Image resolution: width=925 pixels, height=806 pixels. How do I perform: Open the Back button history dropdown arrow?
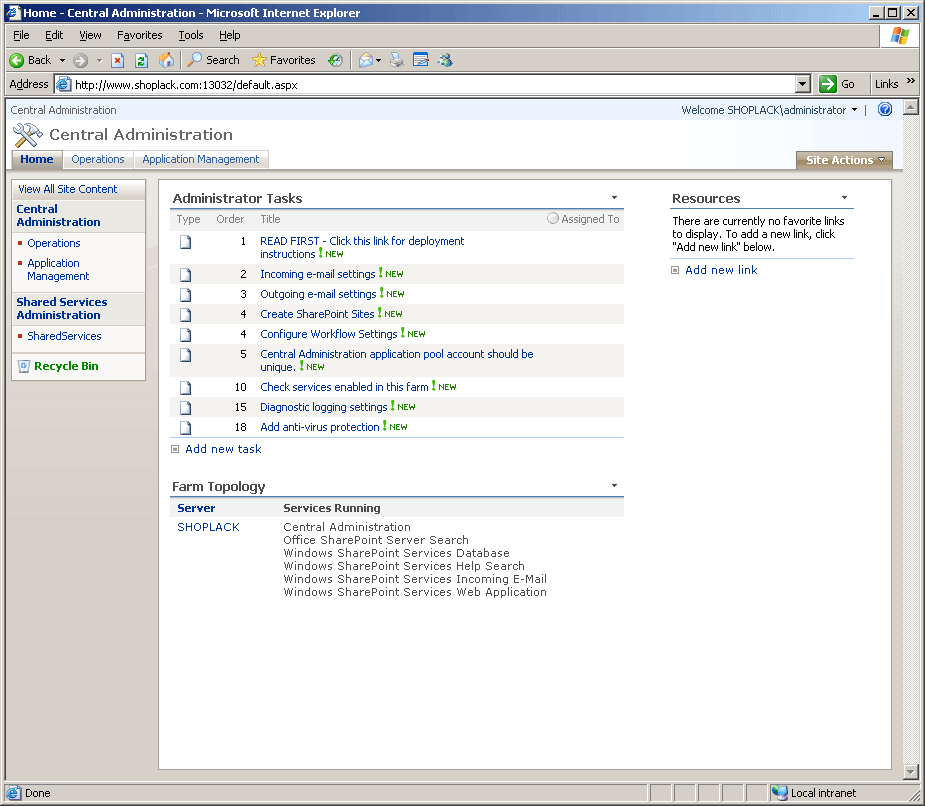(62, 60)
